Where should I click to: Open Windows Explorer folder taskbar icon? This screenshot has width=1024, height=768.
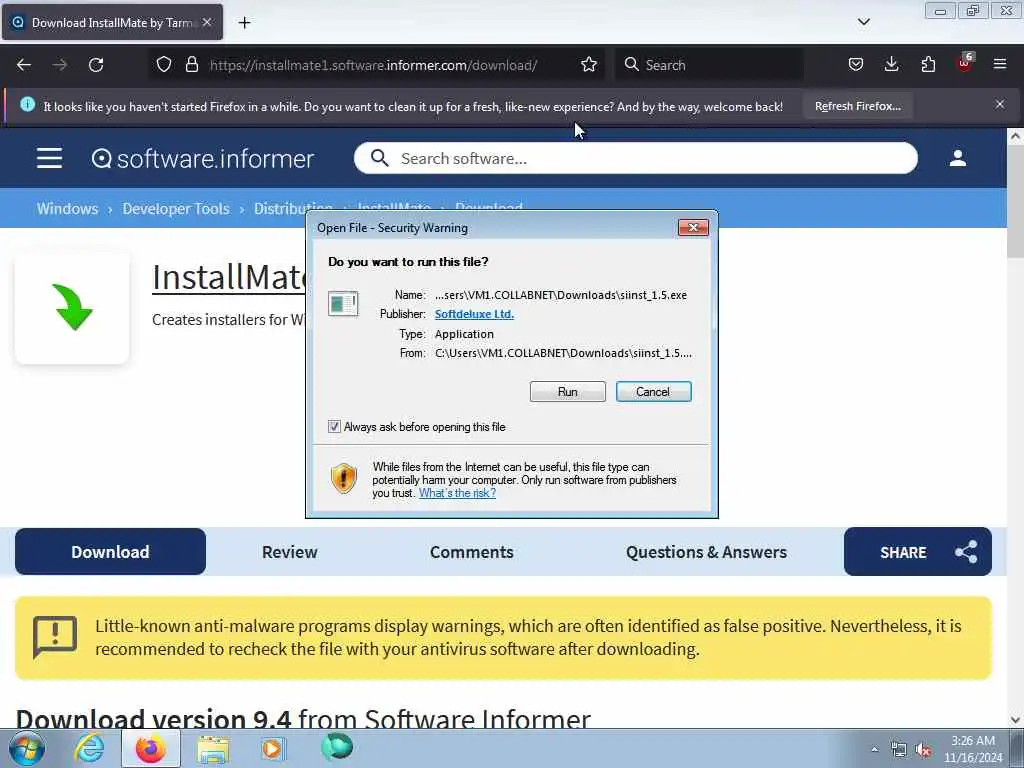(x=213, y=749)
